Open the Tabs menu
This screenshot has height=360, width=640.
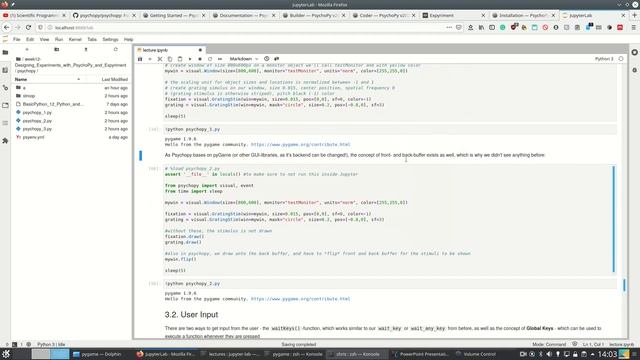[x=92, y=40]
